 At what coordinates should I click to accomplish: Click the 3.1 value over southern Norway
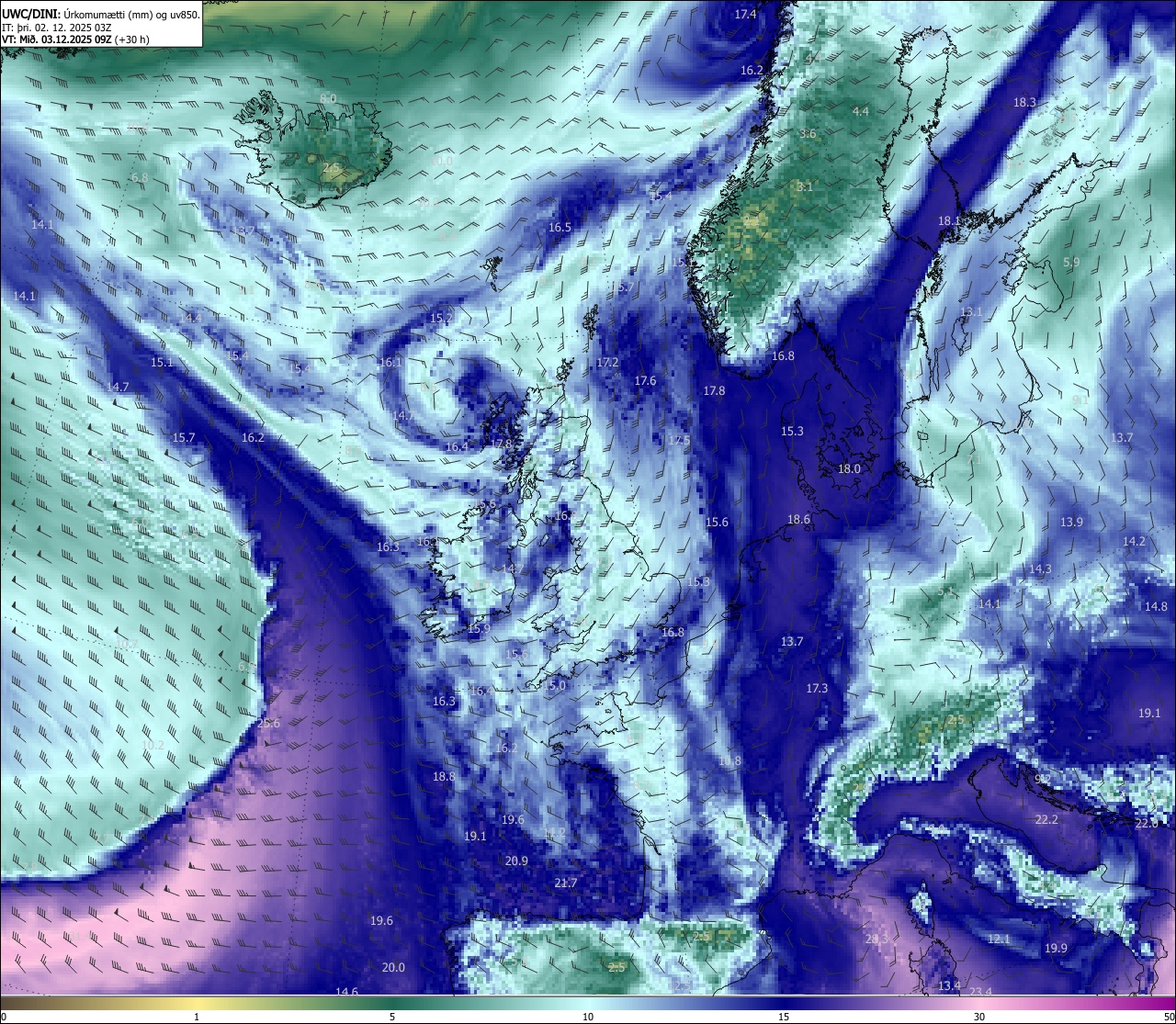[x=805, y=186]
